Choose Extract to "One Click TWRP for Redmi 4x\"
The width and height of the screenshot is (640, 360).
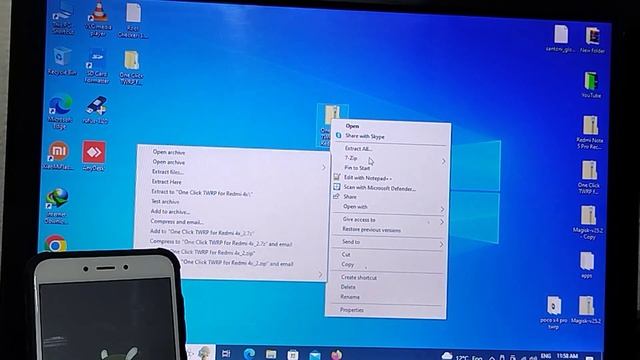click(x=202, y=193)
